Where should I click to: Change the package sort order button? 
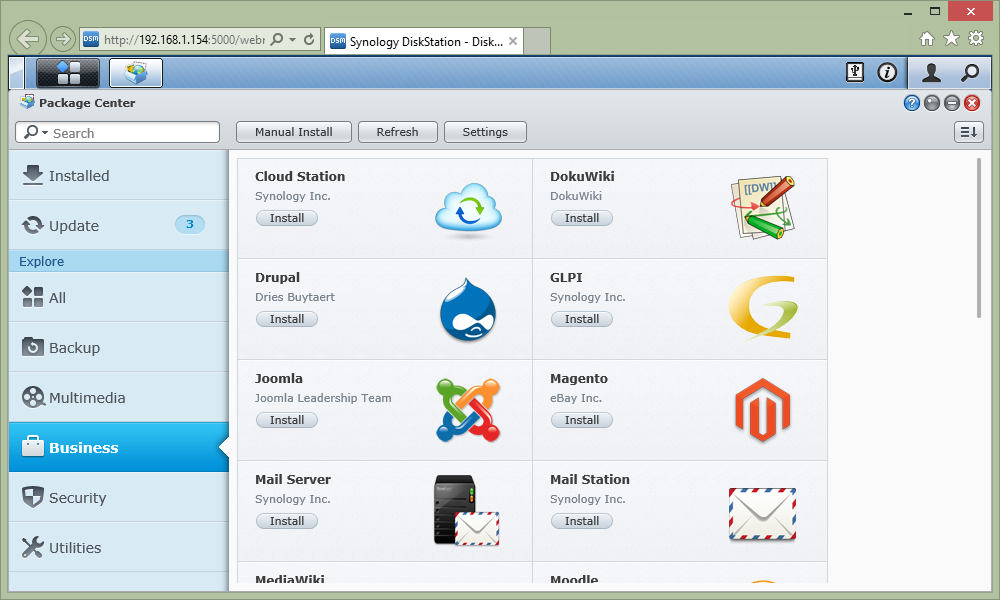click(969, 132)
